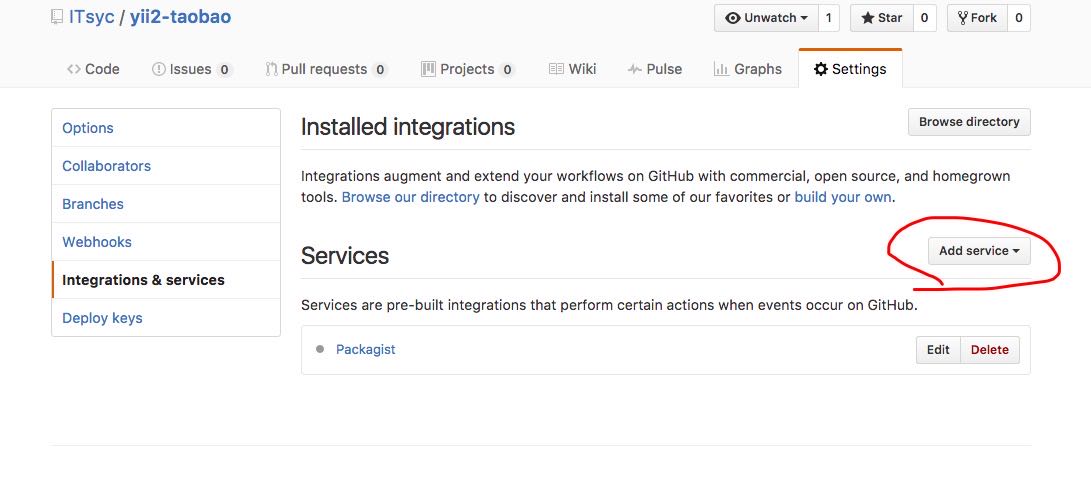
Task: Open the Wiki tab
Action: coord(573,69)
